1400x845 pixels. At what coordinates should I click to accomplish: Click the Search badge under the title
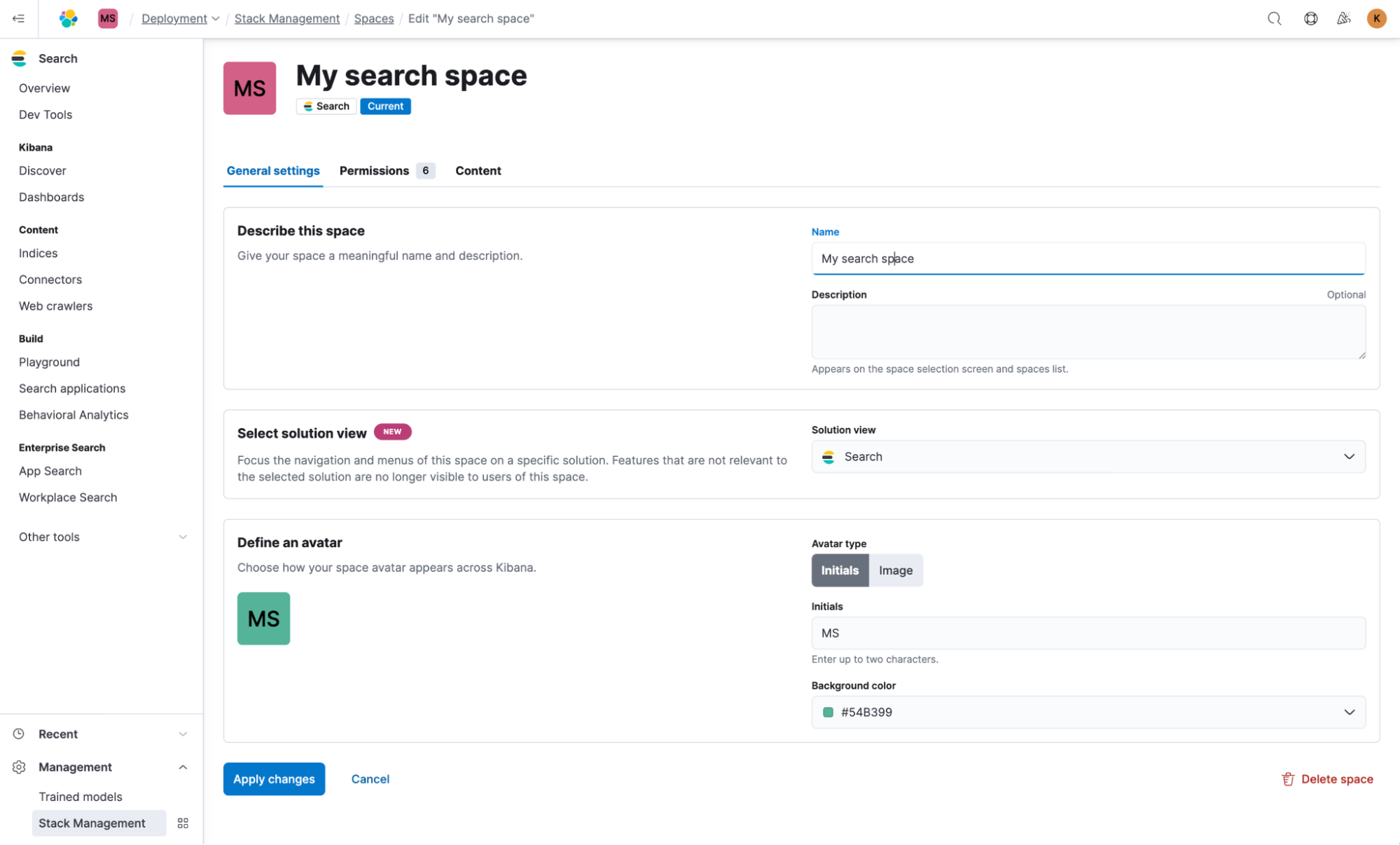point(326,107)
